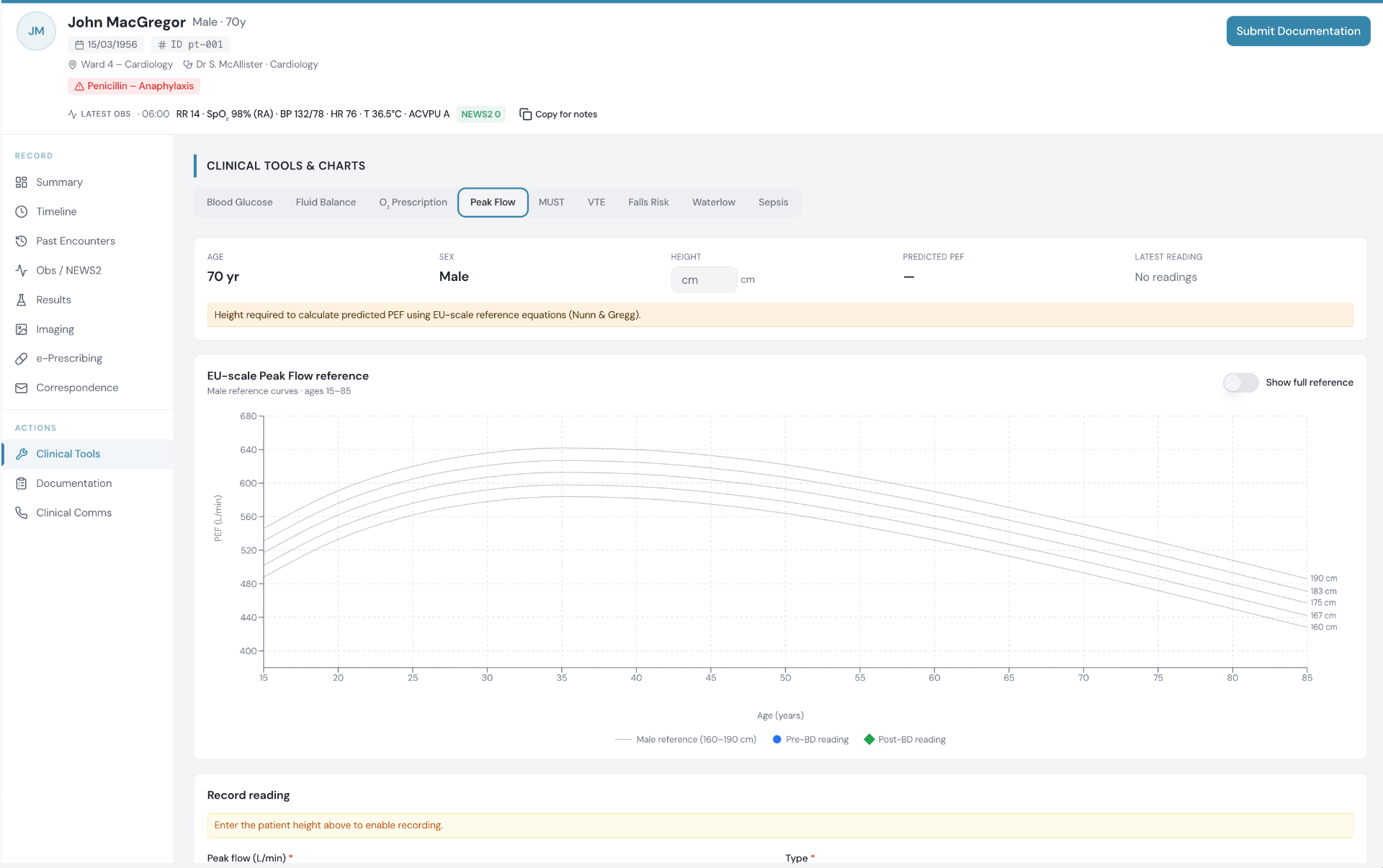Open the VTE tab
This screenshot has width=1383, height=868.
click(x=596, y=202)
